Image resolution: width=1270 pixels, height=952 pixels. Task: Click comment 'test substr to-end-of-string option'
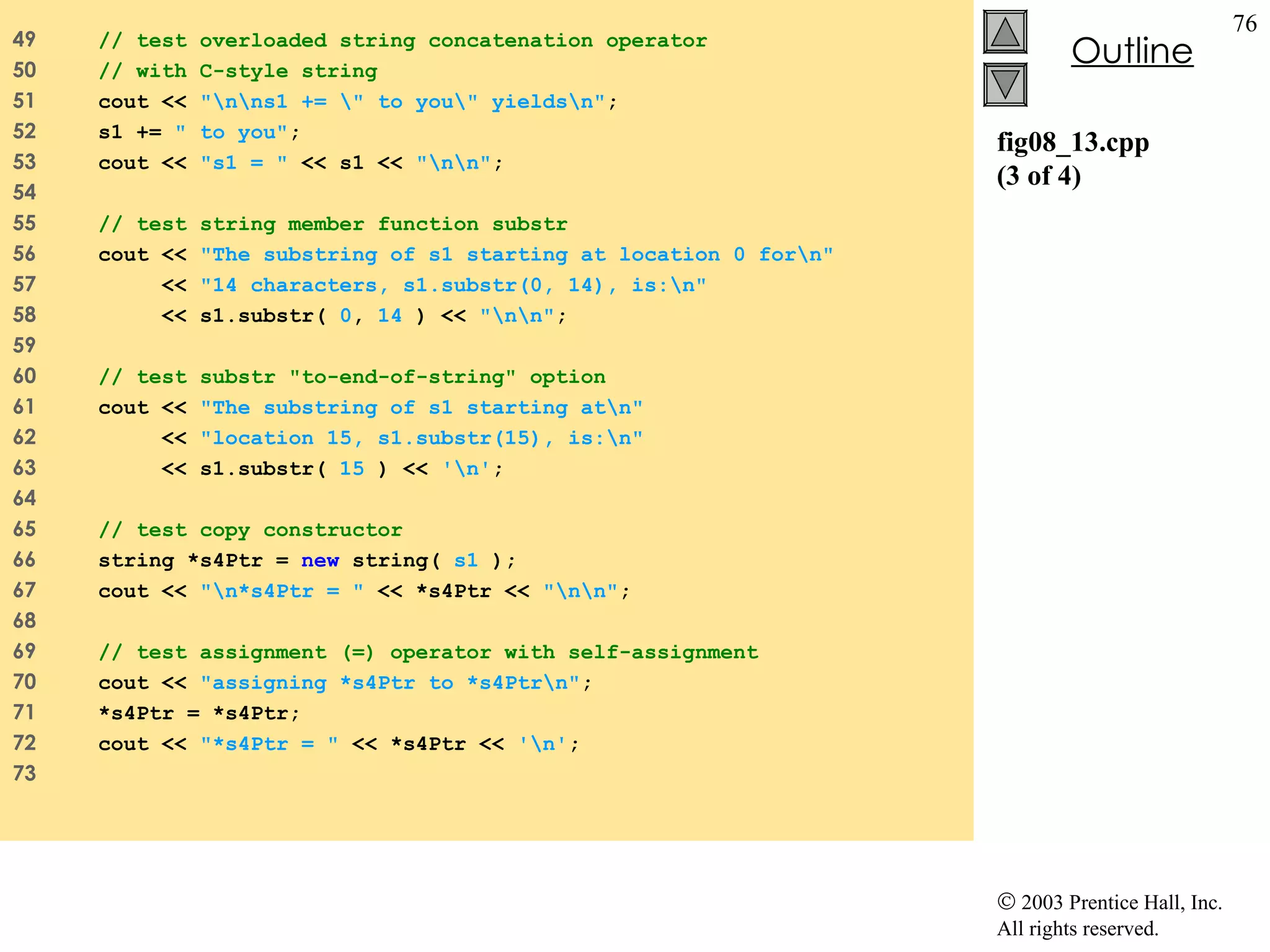click(x=352, y=377)
